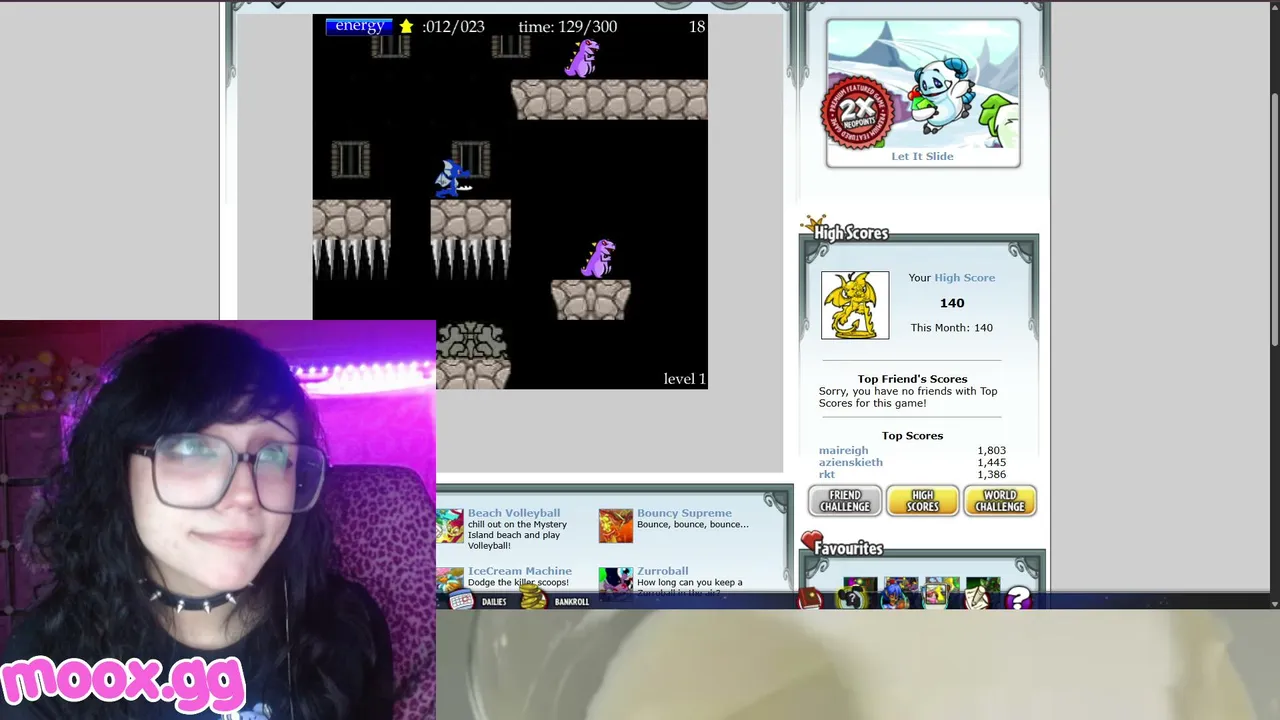Open the Friend Challenge button
1280x720 pixels.
click(x=845, y=501)
